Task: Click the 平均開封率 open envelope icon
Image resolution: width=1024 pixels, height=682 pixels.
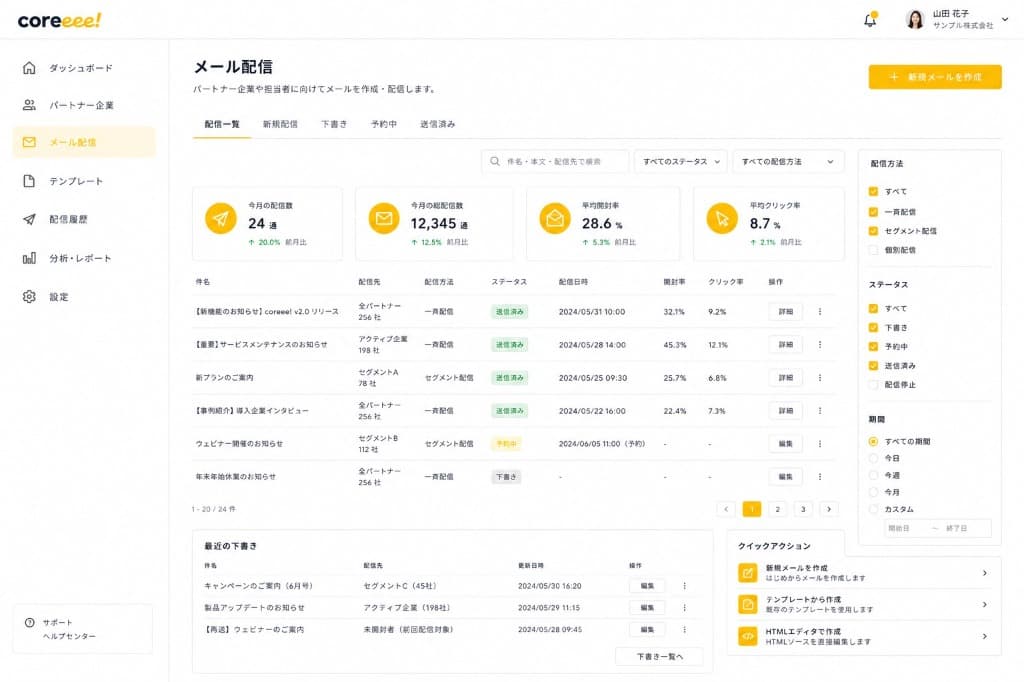Action: (555, 219)
